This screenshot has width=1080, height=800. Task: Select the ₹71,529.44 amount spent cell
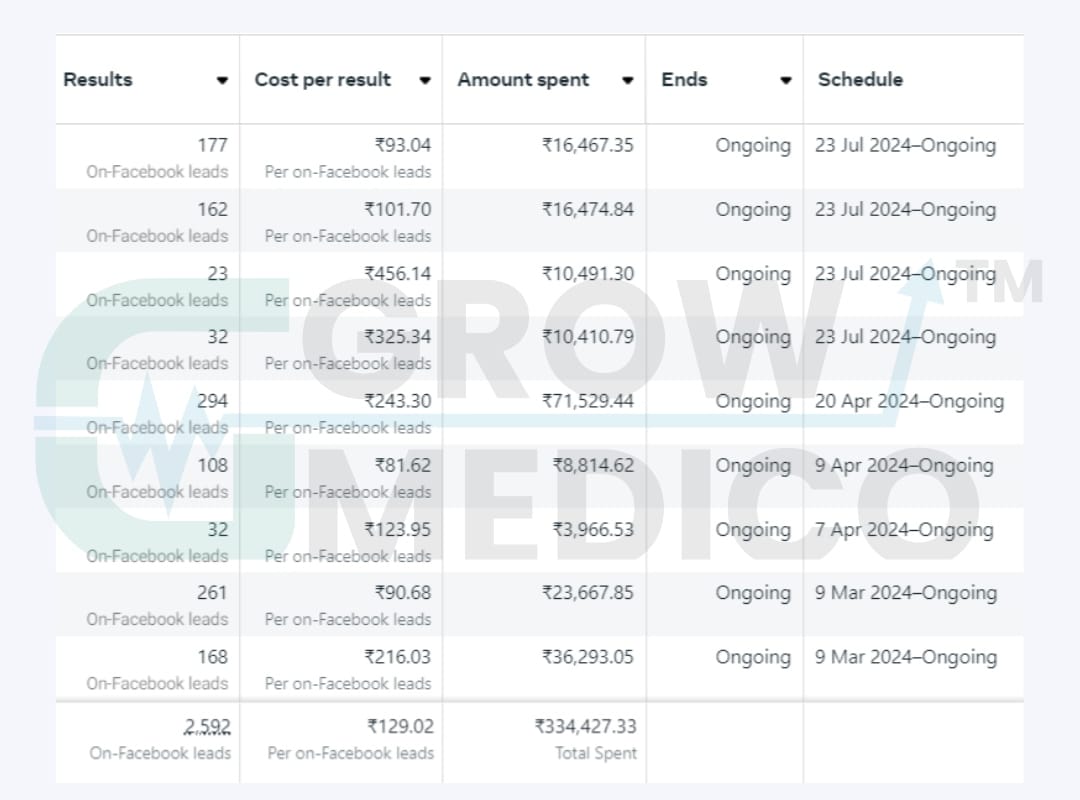point(588,401)
